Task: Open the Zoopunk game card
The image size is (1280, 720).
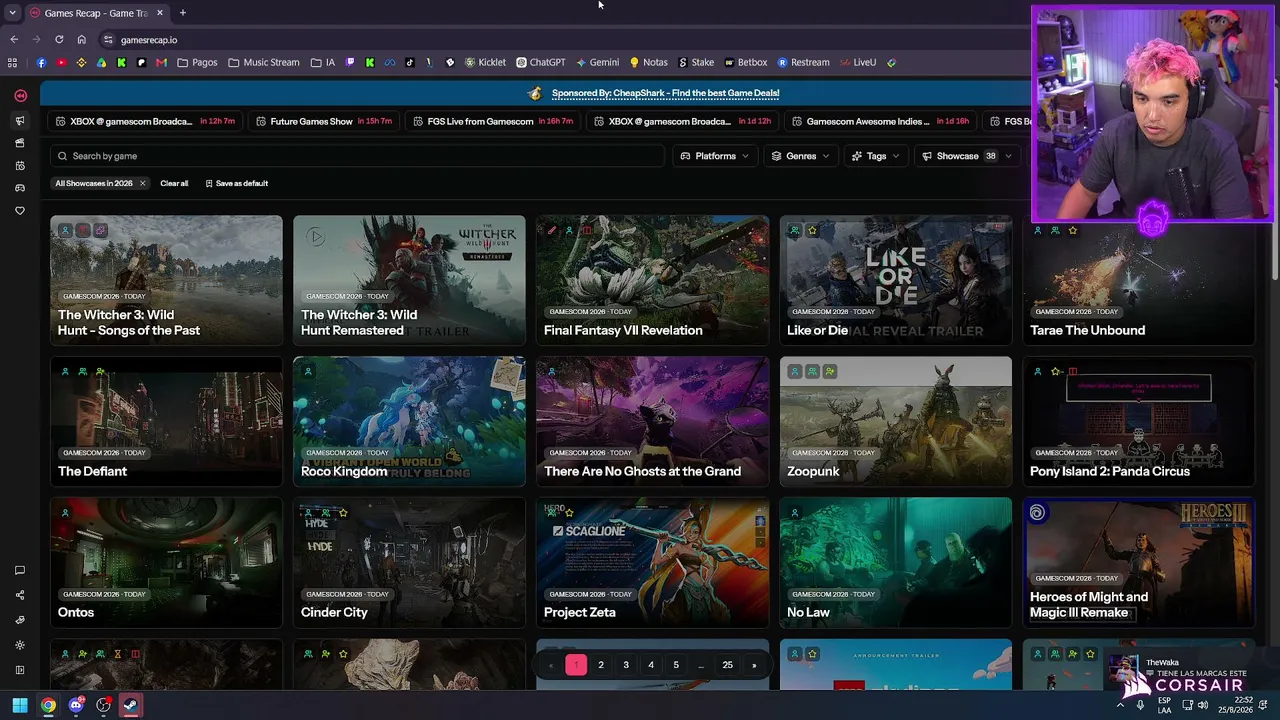Action: (896, 421)
